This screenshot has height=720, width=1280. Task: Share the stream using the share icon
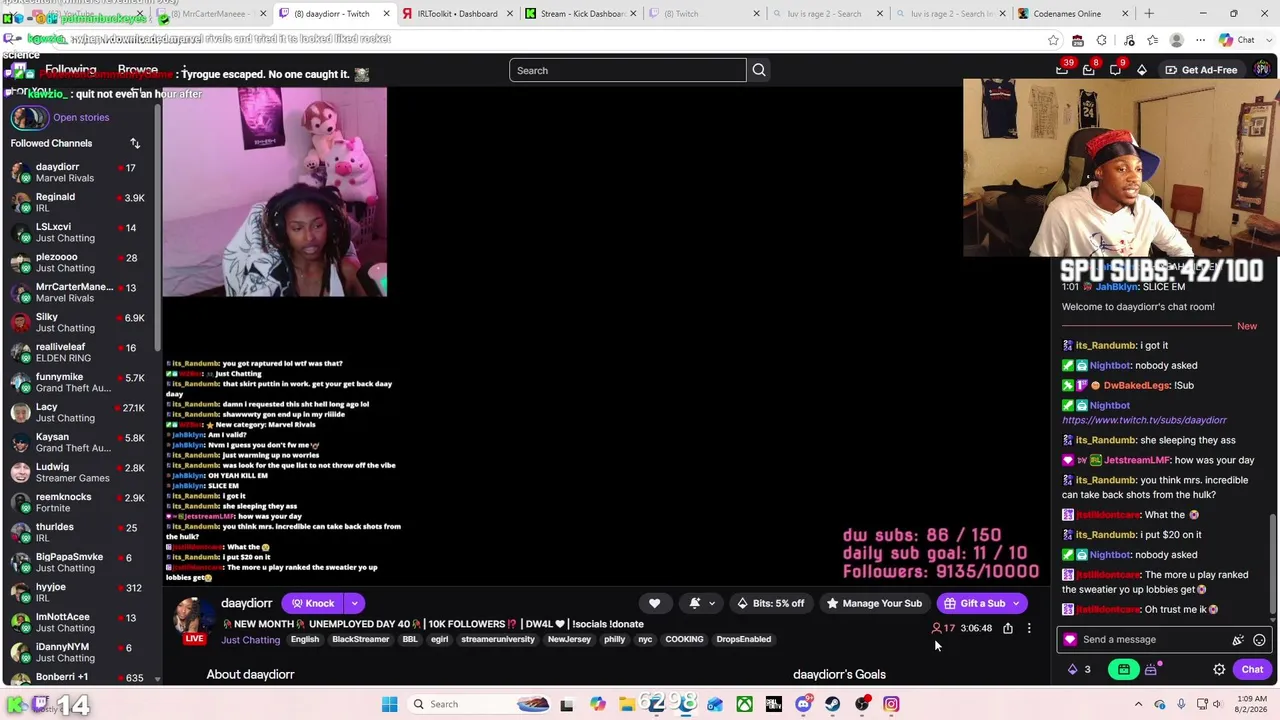1008,628
